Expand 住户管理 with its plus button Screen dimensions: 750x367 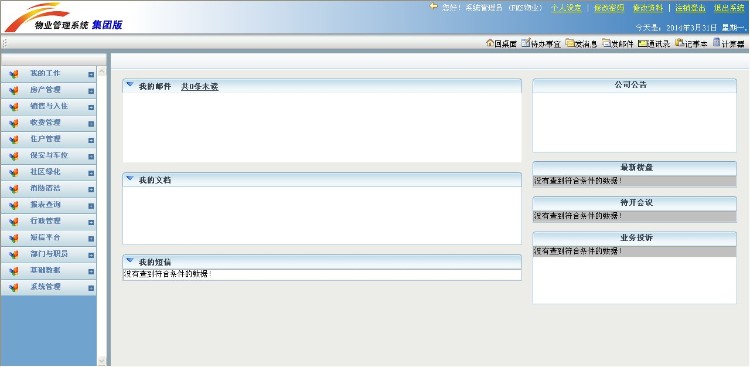[91, 140]
